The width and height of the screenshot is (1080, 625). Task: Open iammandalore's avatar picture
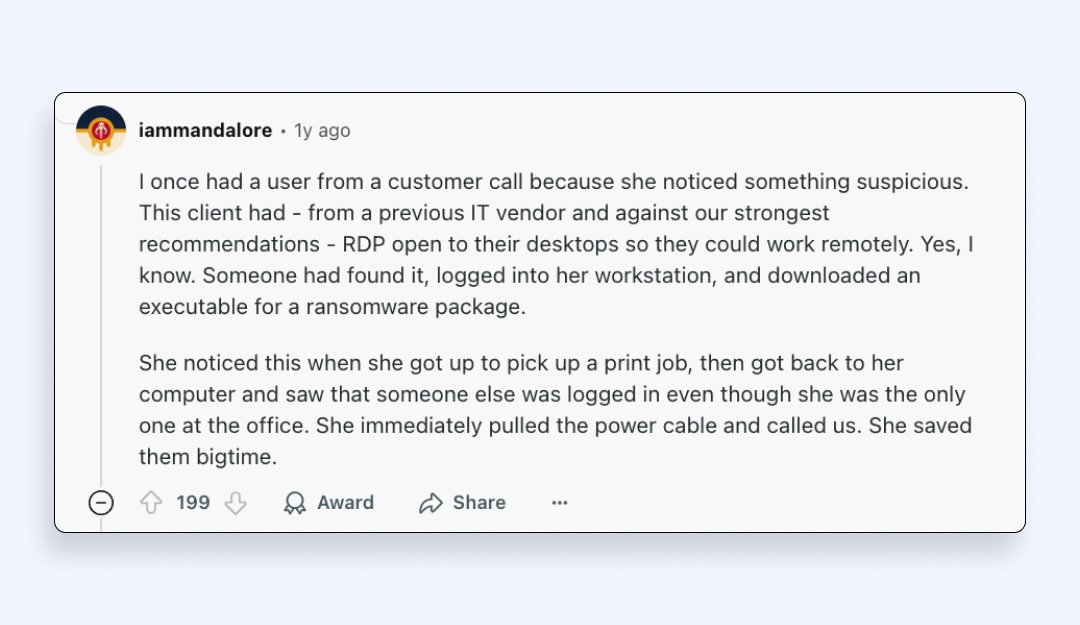(101, 130)
